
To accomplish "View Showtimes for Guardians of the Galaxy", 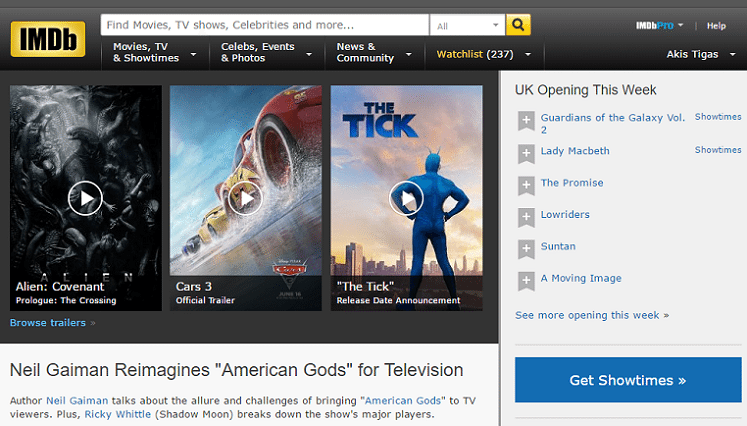I will 718,117.
